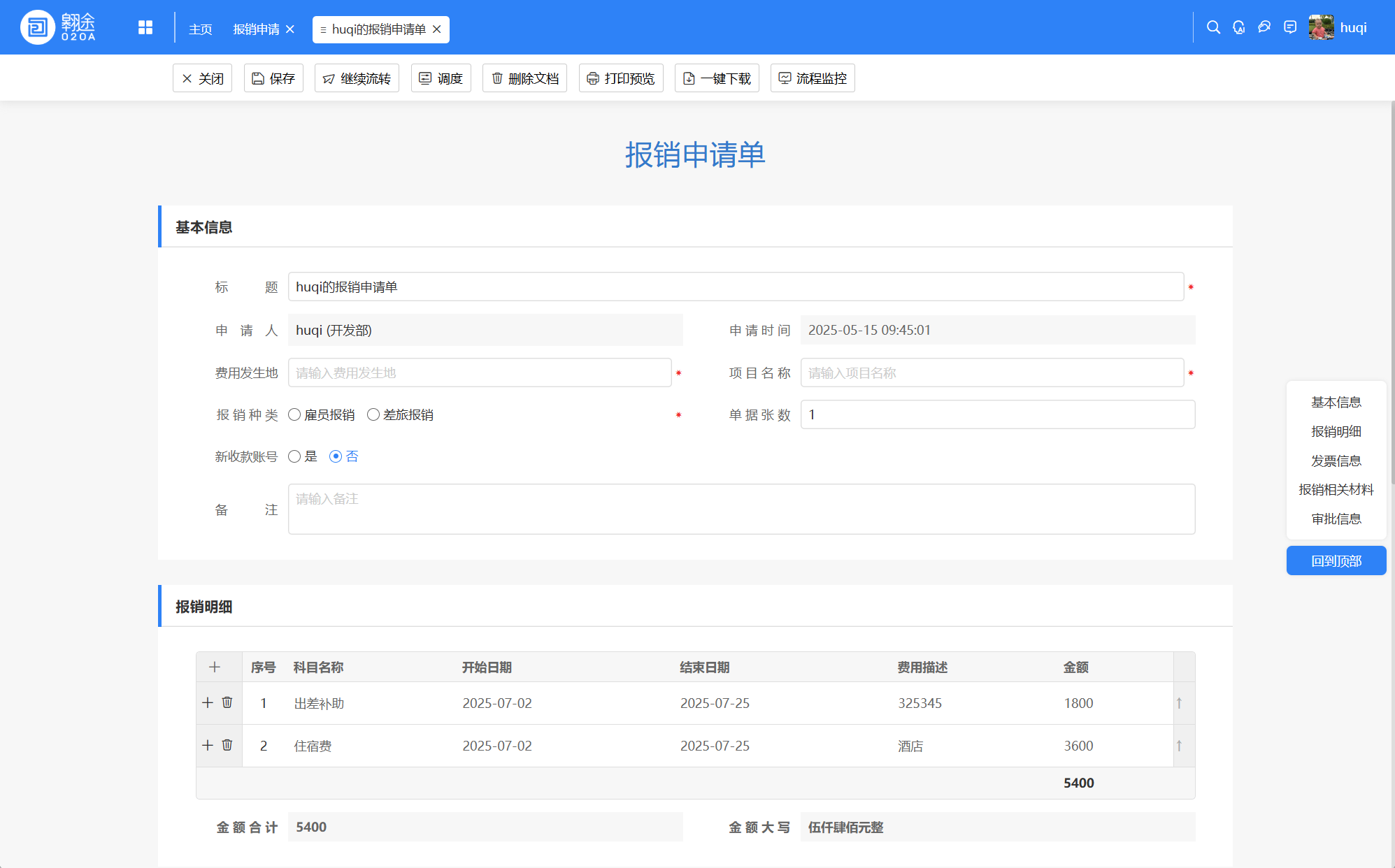Select 雇员报销 radio option
This screenshot has width=1395, height=868.
294,415
